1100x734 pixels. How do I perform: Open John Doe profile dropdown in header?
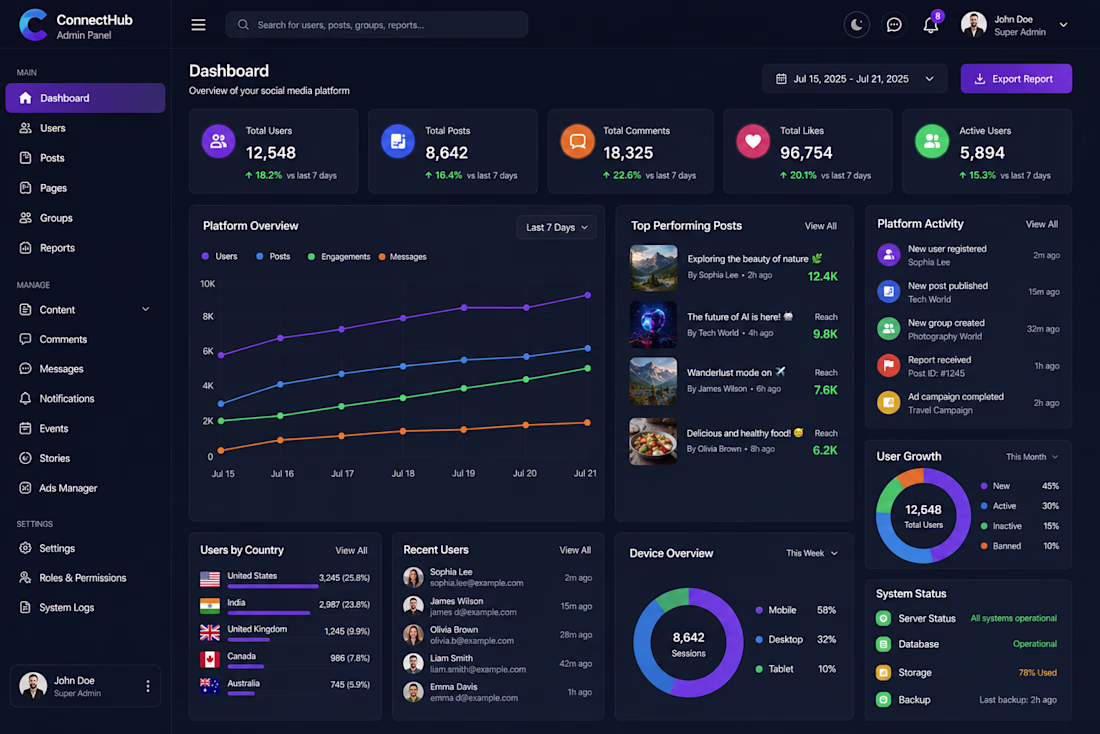tap(1014, 25)
